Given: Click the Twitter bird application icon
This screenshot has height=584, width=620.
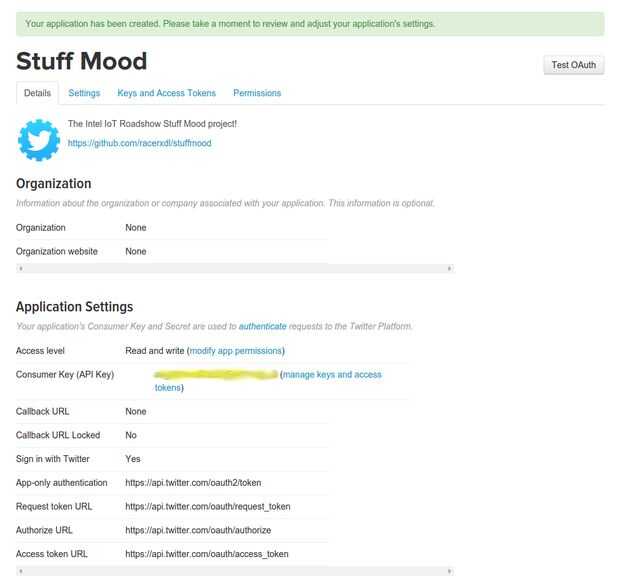Looking at the screenshot, I should tap(39, 139).
